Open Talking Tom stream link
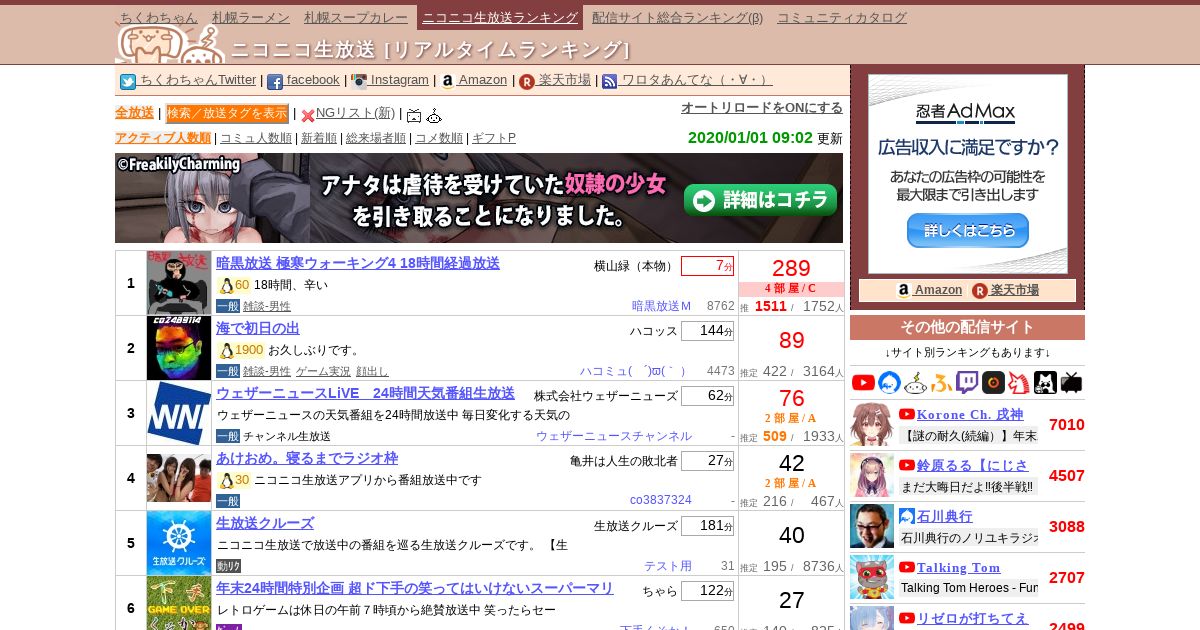 click(x=958, y=567)
